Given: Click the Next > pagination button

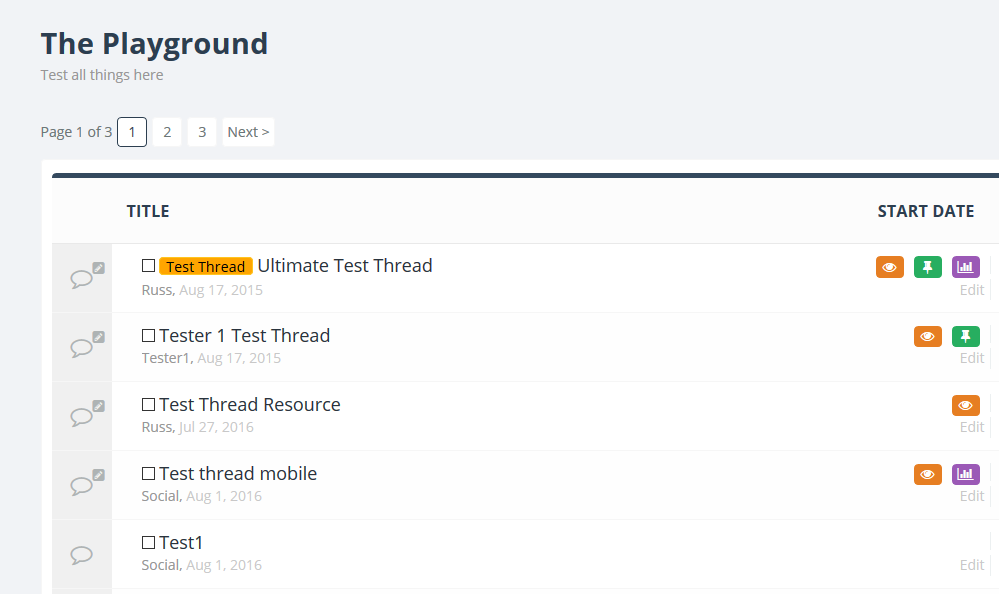Looking at the screenshot, I should [248, 132].
